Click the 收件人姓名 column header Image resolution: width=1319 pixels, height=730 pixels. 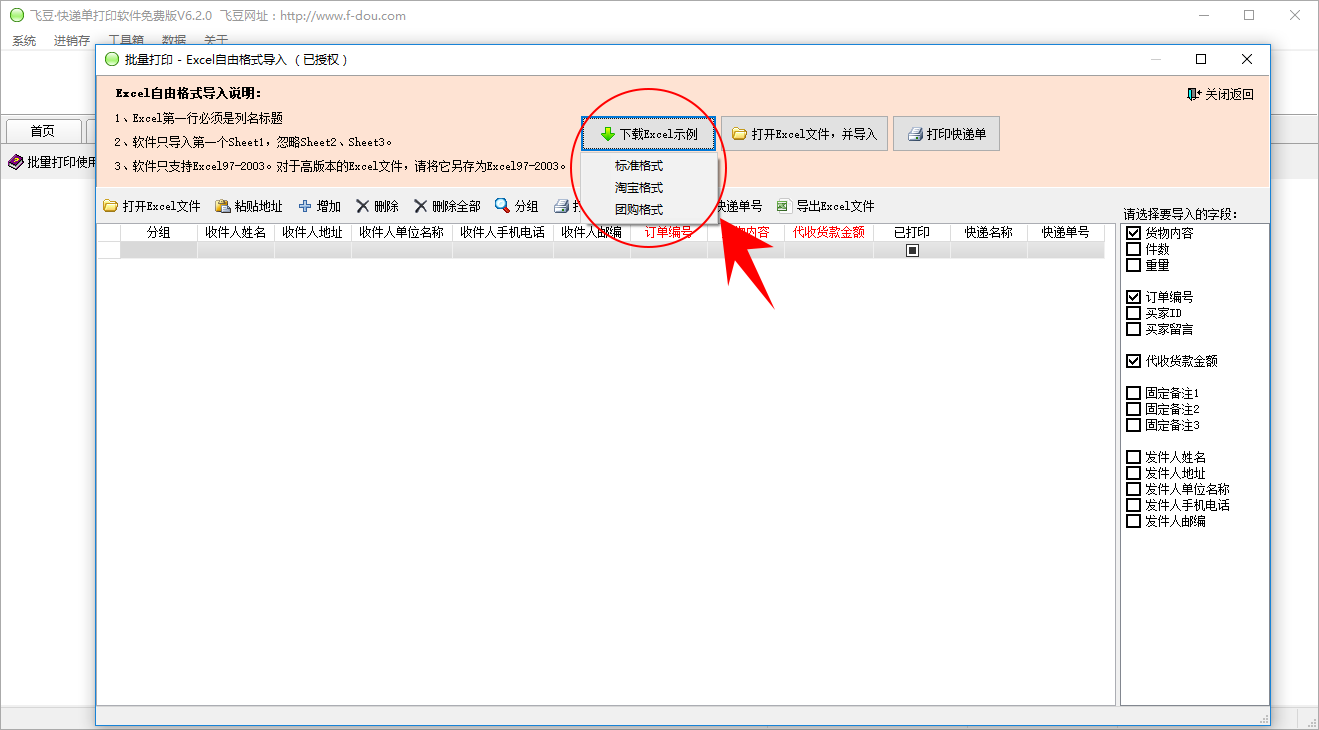(x=236, y=232)
